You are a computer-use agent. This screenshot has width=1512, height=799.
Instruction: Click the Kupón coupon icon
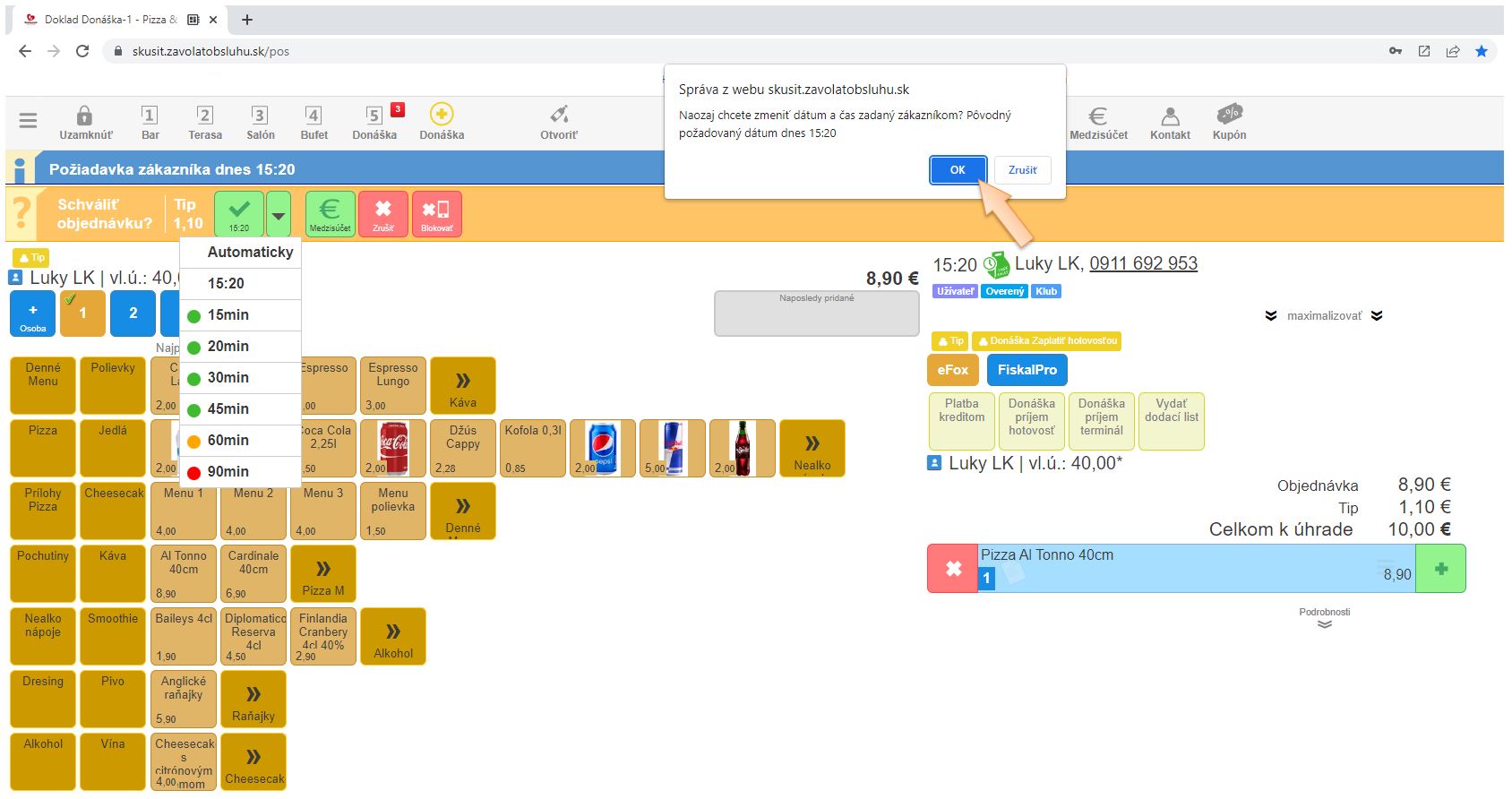pos(1229,115)
